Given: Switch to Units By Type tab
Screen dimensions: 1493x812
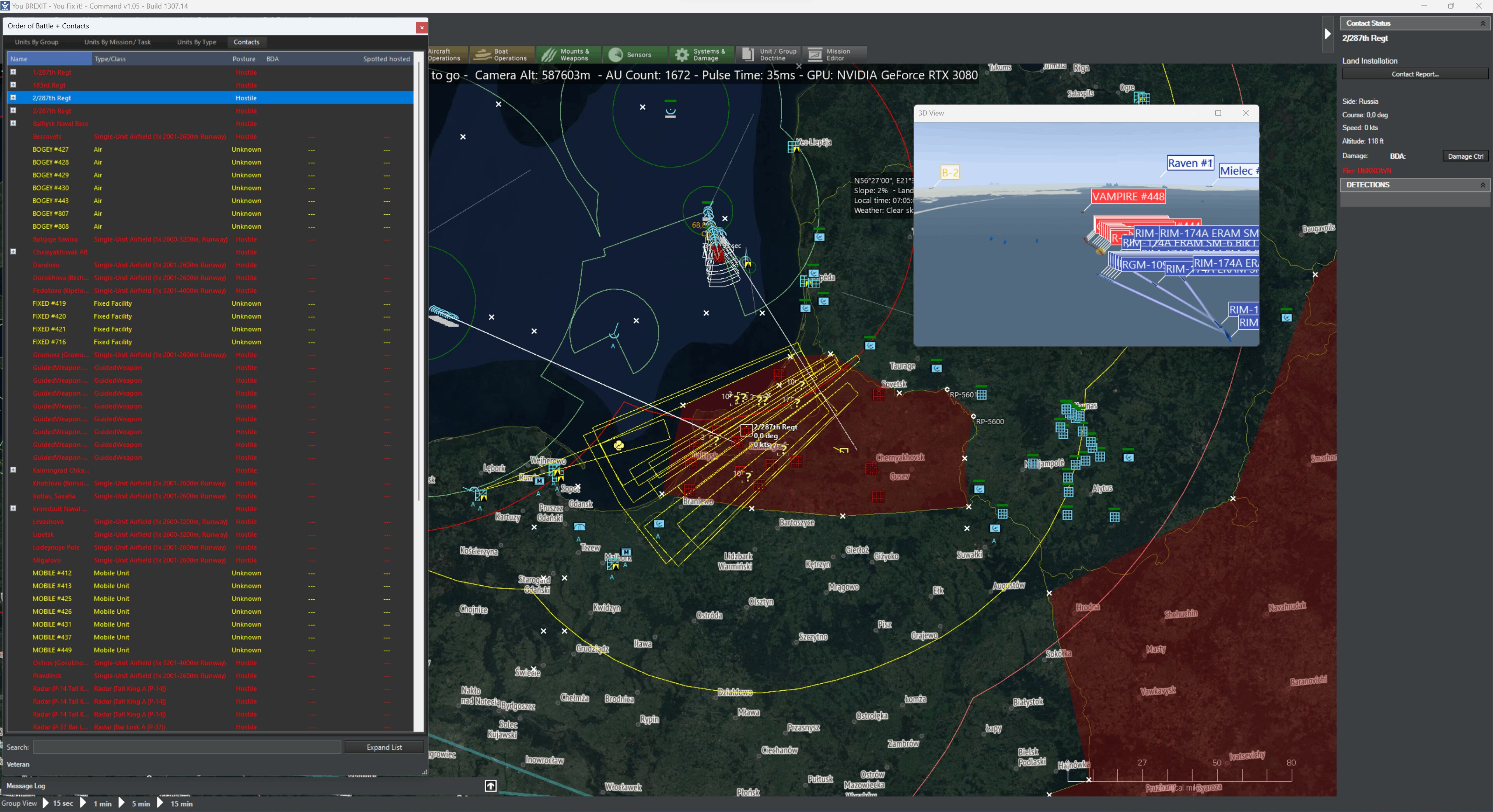Looking at the screenshot, I should tap(196, 42).
